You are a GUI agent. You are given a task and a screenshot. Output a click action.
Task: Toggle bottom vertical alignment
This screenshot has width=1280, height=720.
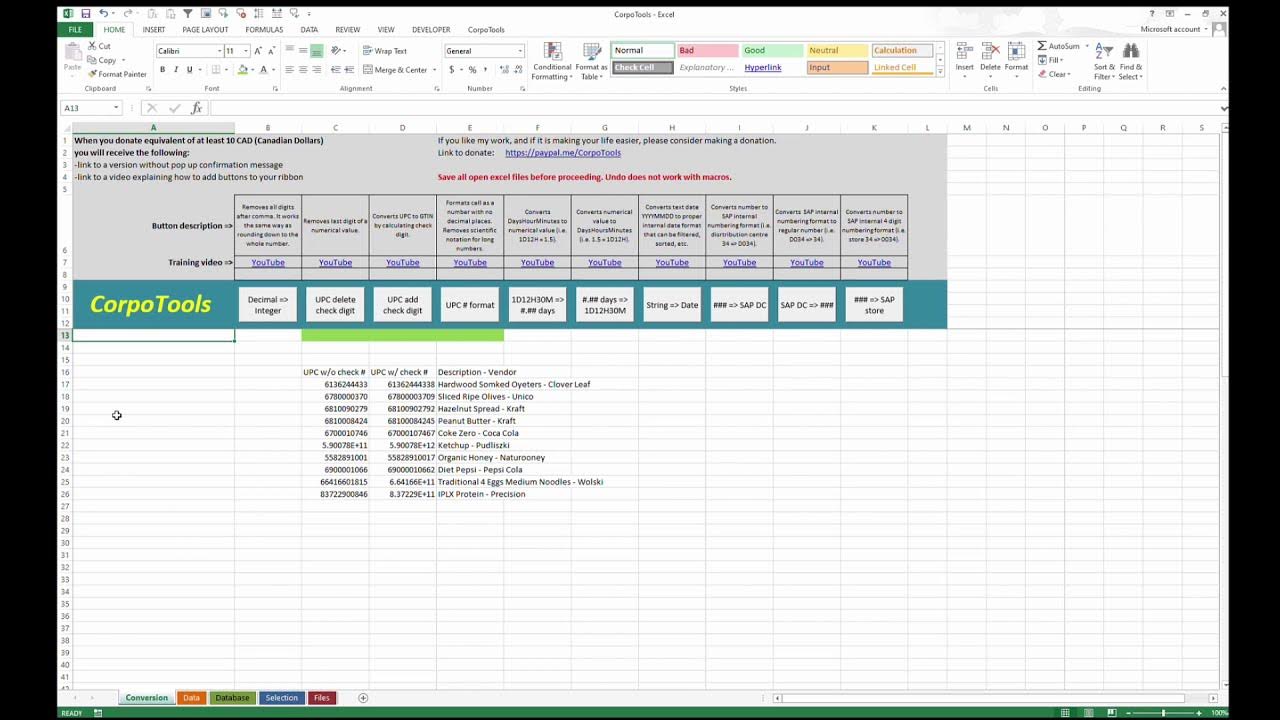(317, 51)
